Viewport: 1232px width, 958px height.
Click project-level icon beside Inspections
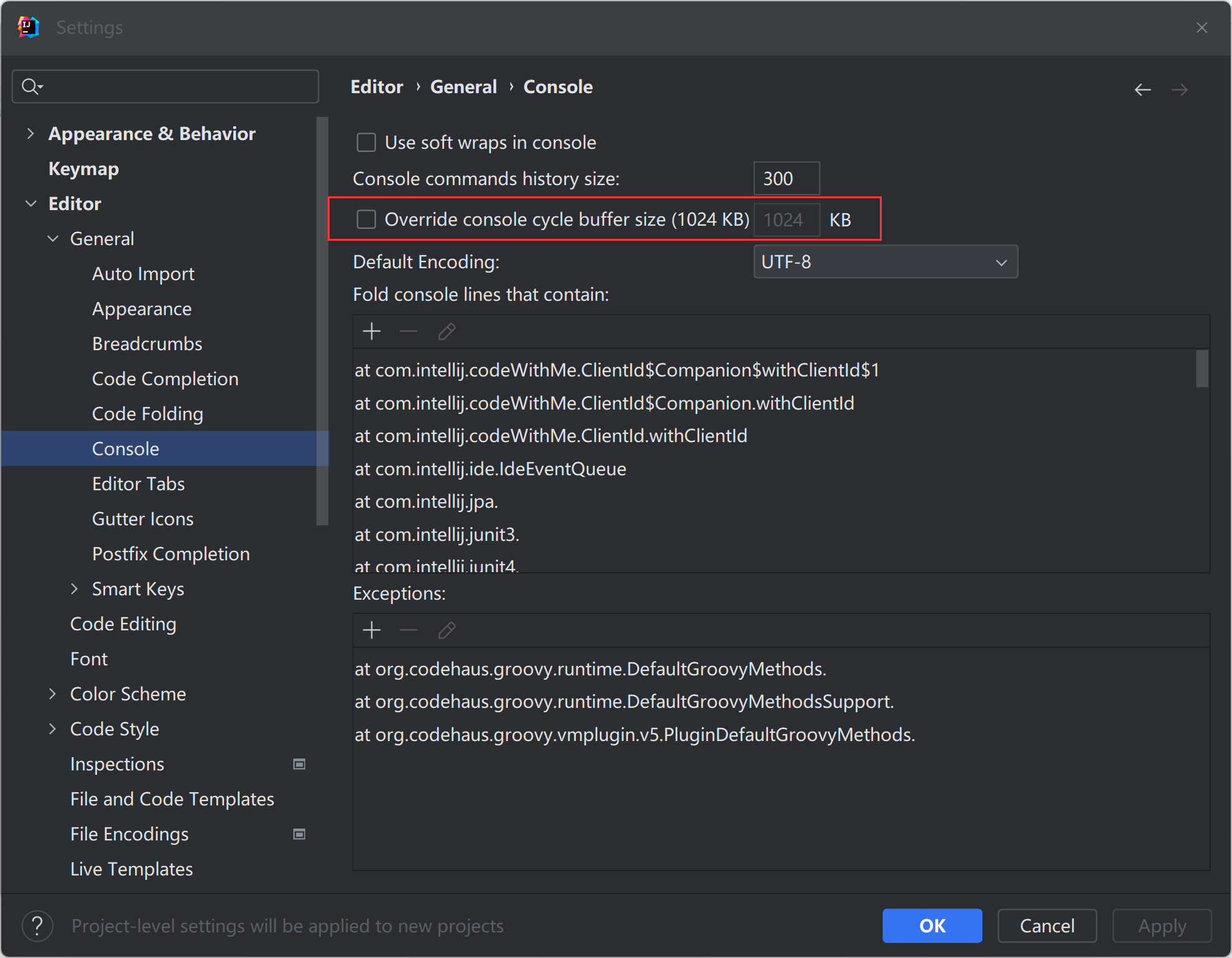click(300, 764)
